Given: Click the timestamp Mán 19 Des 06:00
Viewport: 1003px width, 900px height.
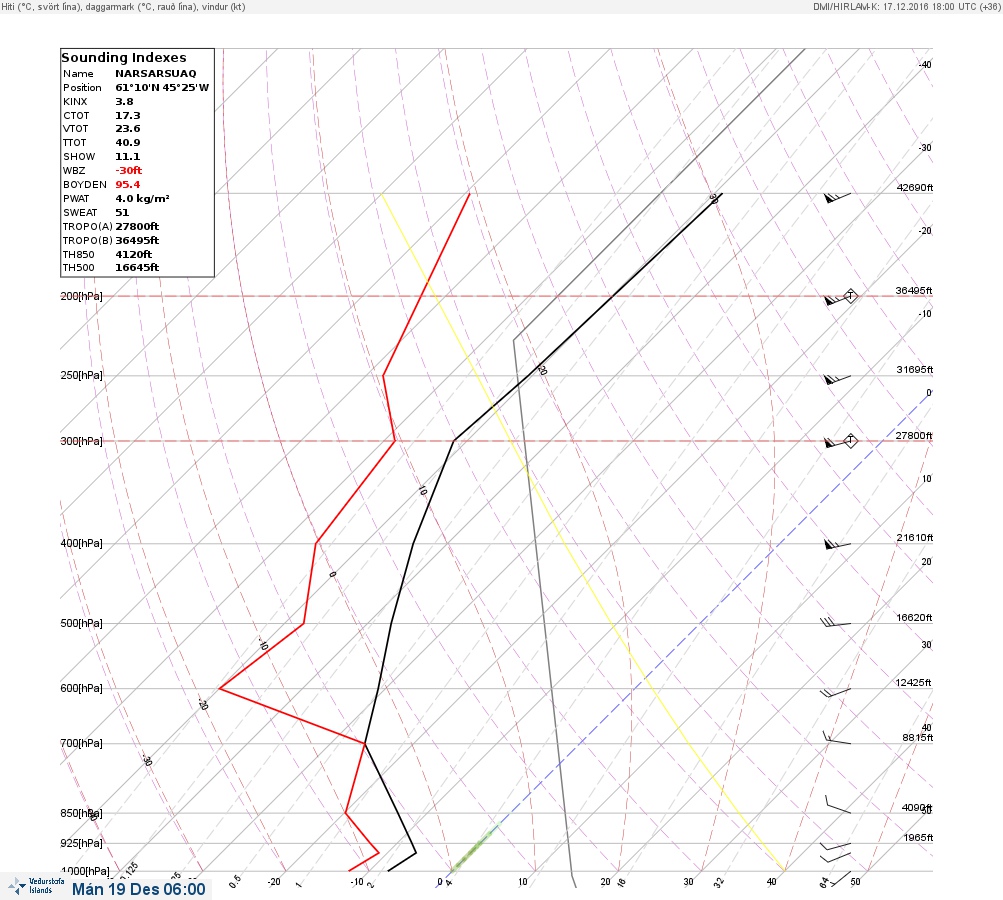Looking at the screenshot, I should [139, 889].
